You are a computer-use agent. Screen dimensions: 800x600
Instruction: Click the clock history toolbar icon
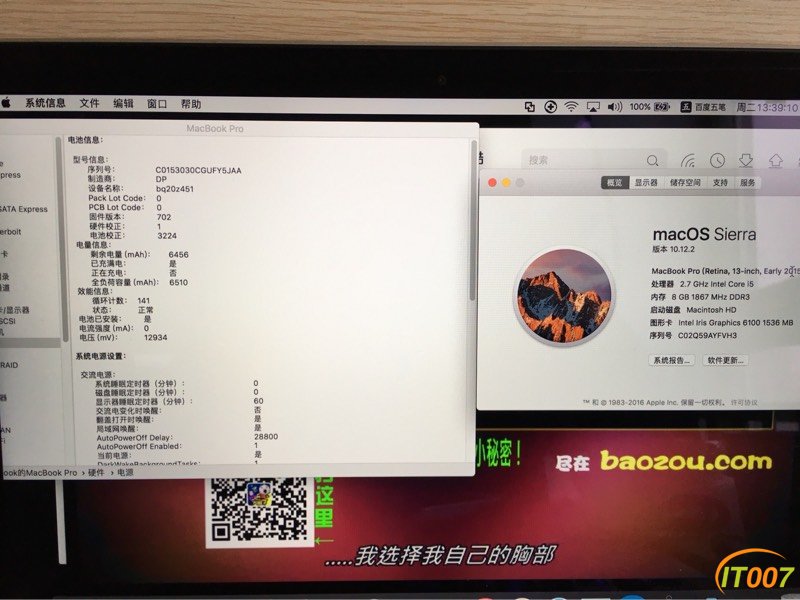[717, 161]
